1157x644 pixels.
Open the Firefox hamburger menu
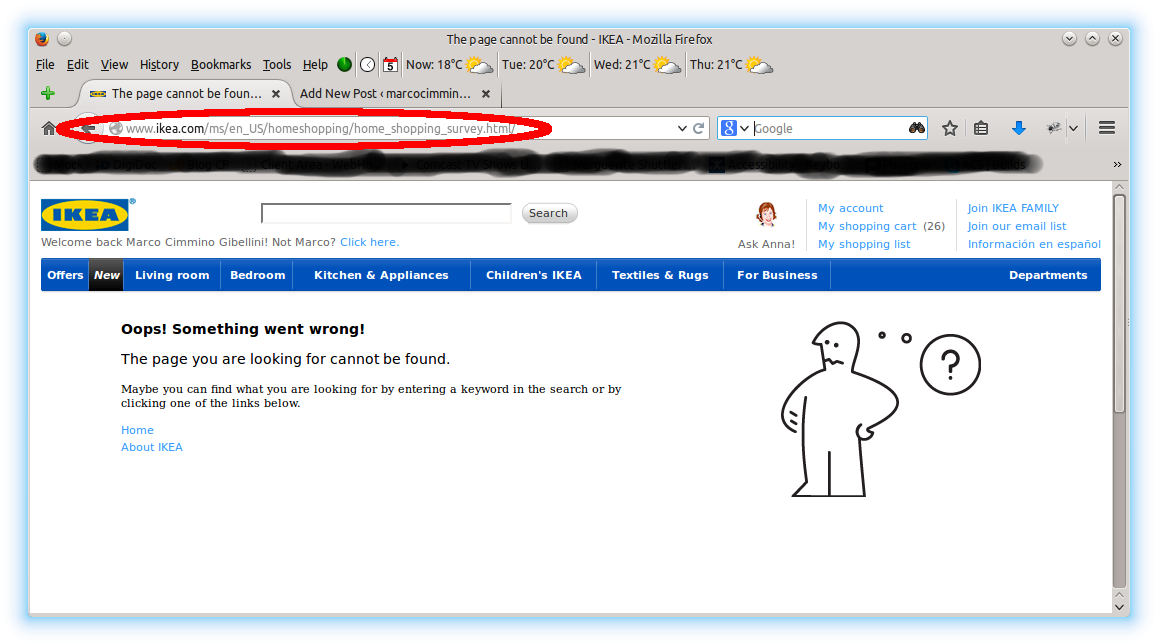1107,128
